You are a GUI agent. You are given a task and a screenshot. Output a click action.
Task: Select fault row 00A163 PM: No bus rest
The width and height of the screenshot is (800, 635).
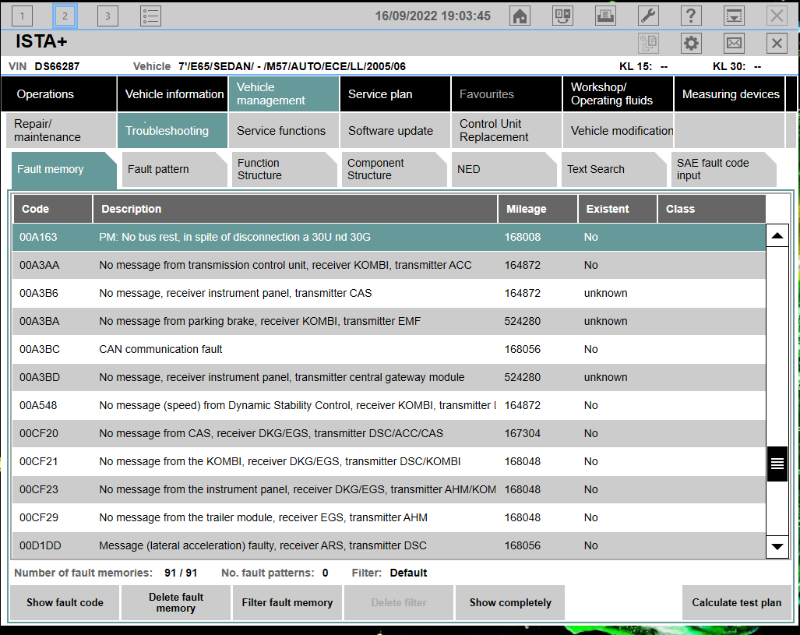point(389,237)
